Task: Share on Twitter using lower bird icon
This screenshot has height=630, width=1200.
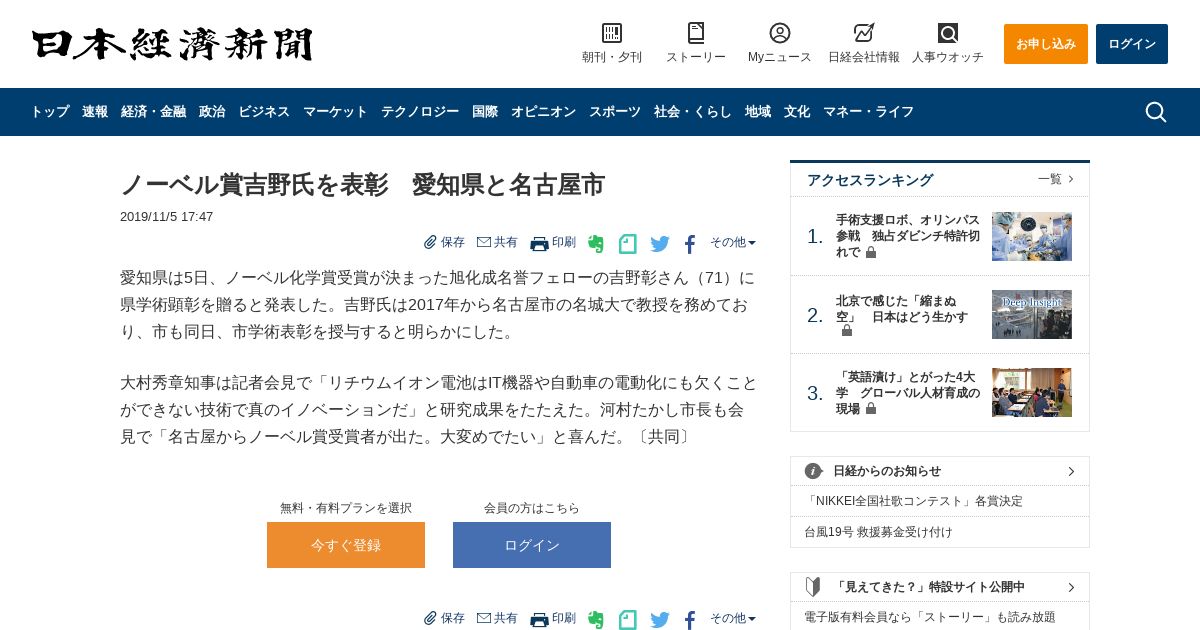Action: point(660,620)
